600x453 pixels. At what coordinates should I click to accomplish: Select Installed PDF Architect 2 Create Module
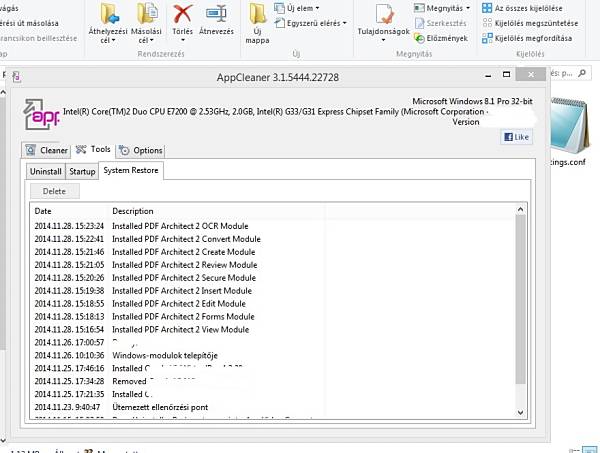[x=274, y=252]
